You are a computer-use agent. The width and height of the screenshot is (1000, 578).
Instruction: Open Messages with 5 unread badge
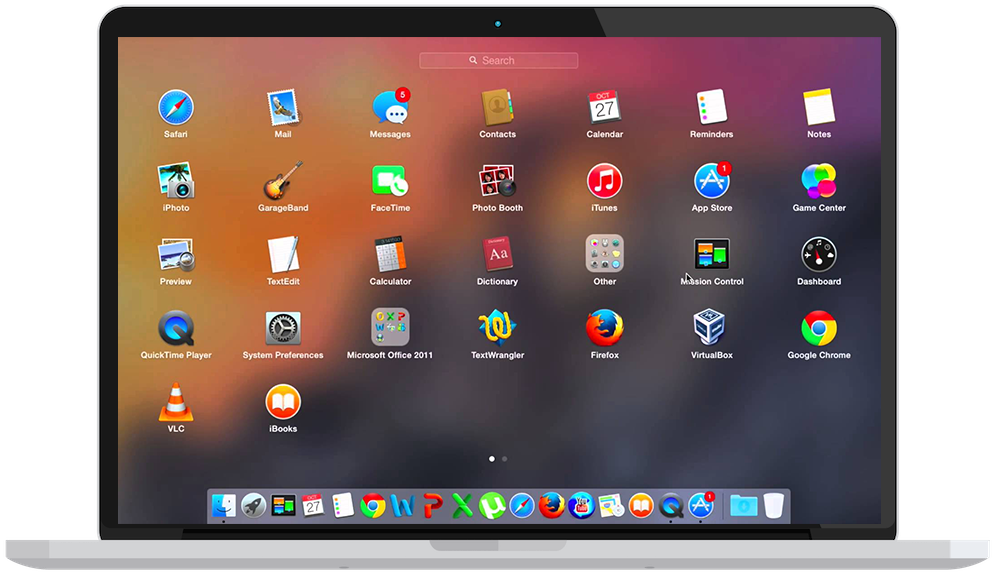(390, 108)
